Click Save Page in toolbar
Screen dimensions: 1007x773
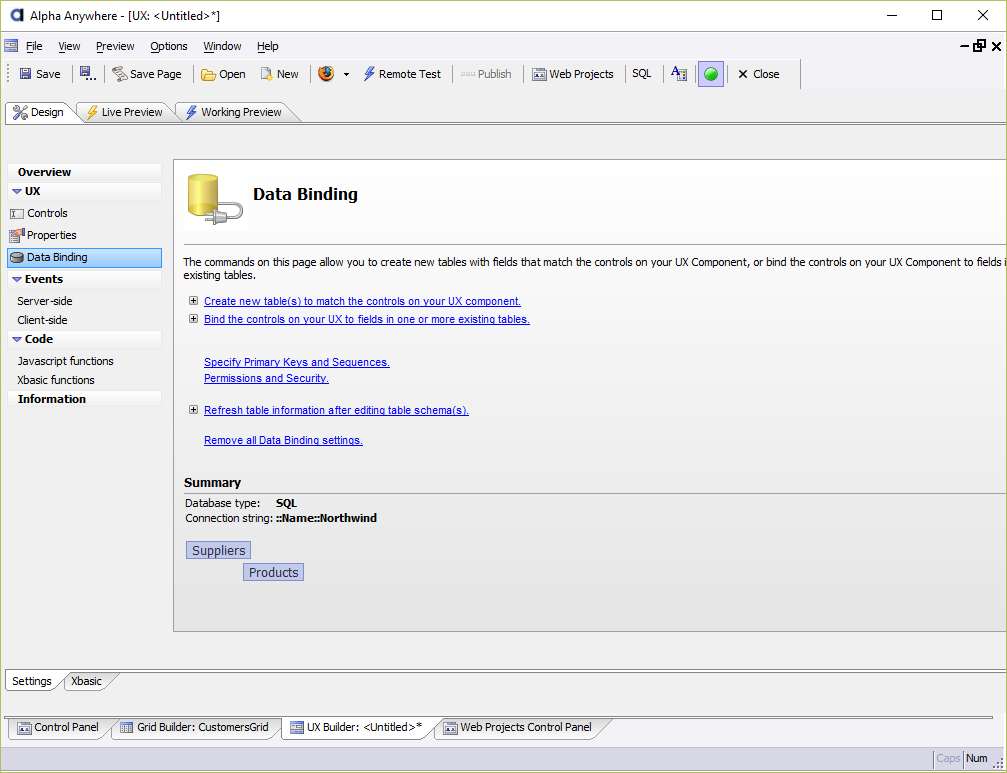[147, 74]
